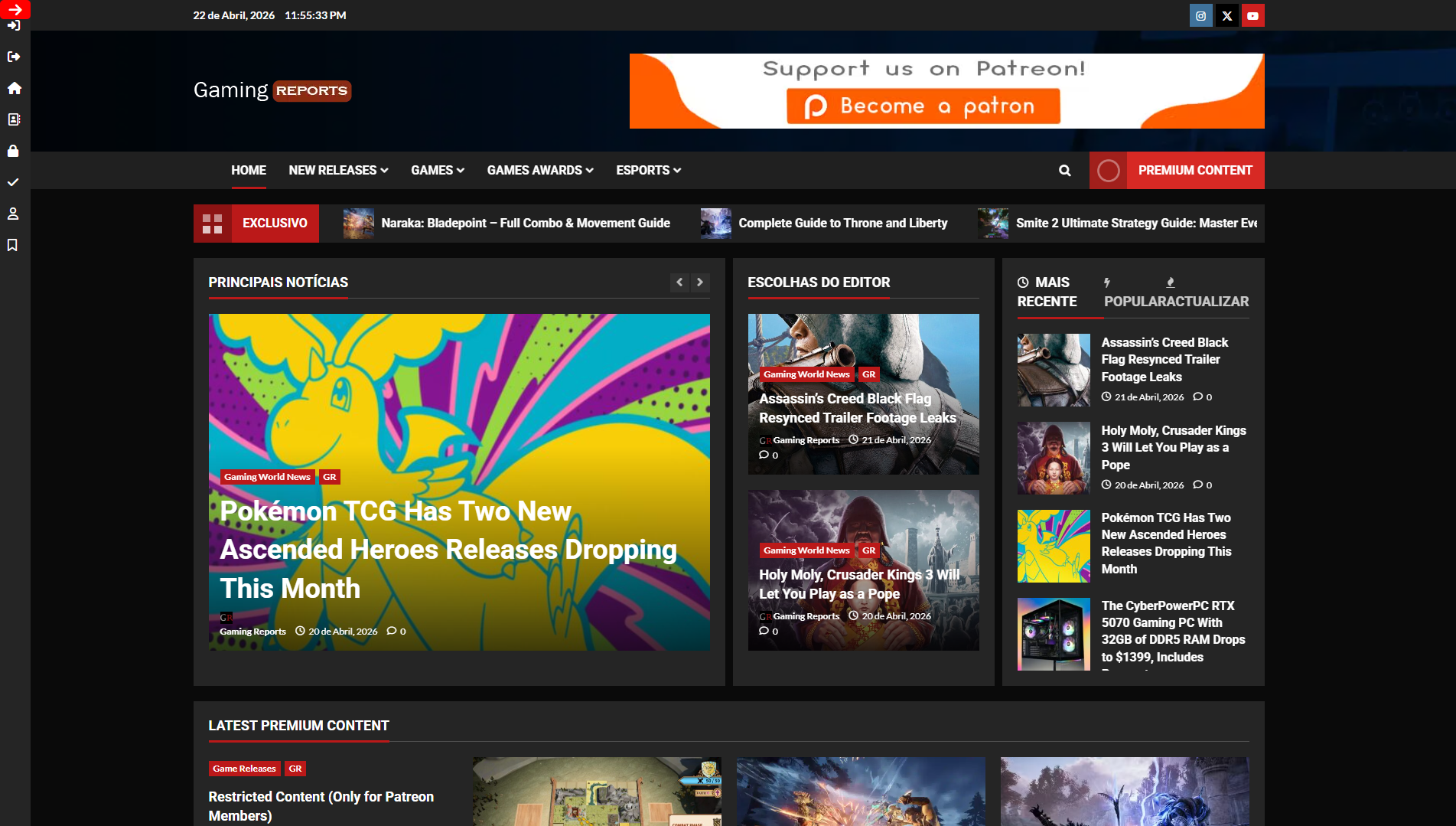Viewport: 1456px width, 826px height.
Task: Click the Exclusivo grid squares icon
Action: 213,224
